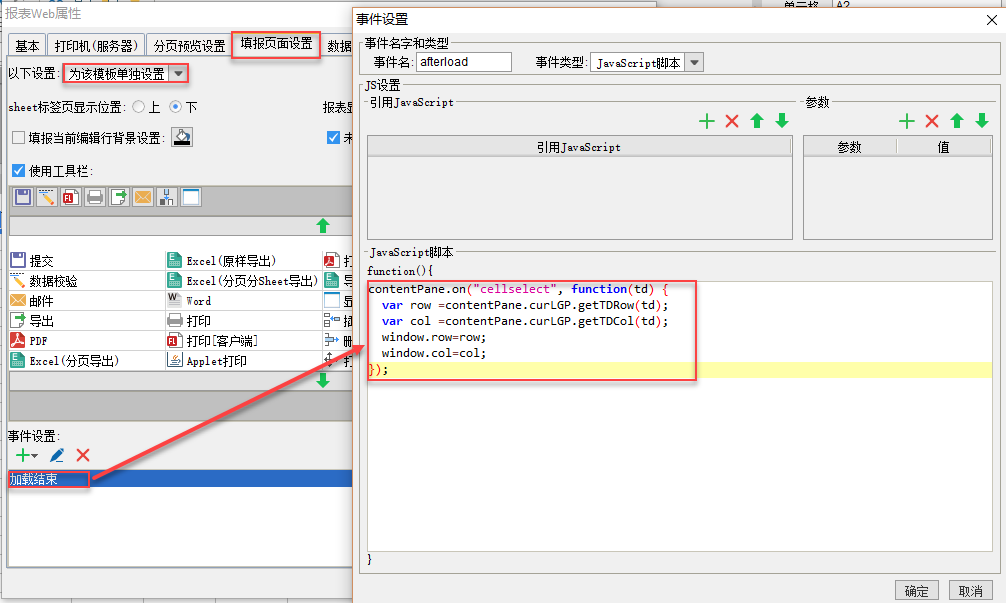Remove referenced JavaScript with red X

(x=732, y=121)
